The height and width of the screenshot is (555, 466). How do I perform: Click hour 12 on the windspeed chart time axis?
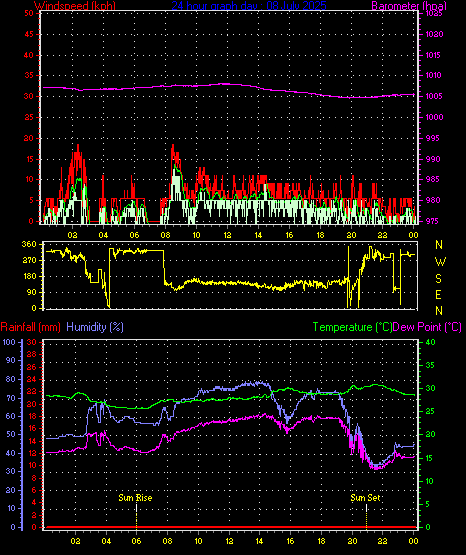point(227,235)
